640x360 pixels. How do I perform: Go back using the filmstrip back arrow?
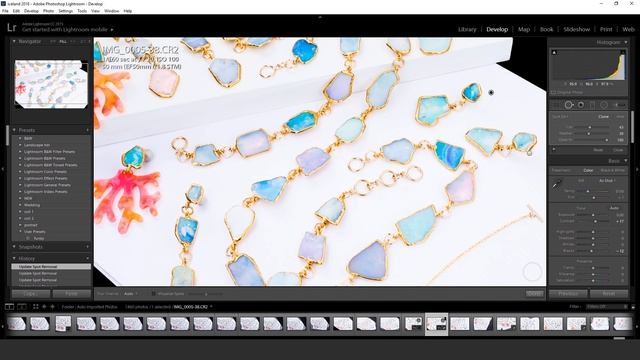tap(44, 307)
